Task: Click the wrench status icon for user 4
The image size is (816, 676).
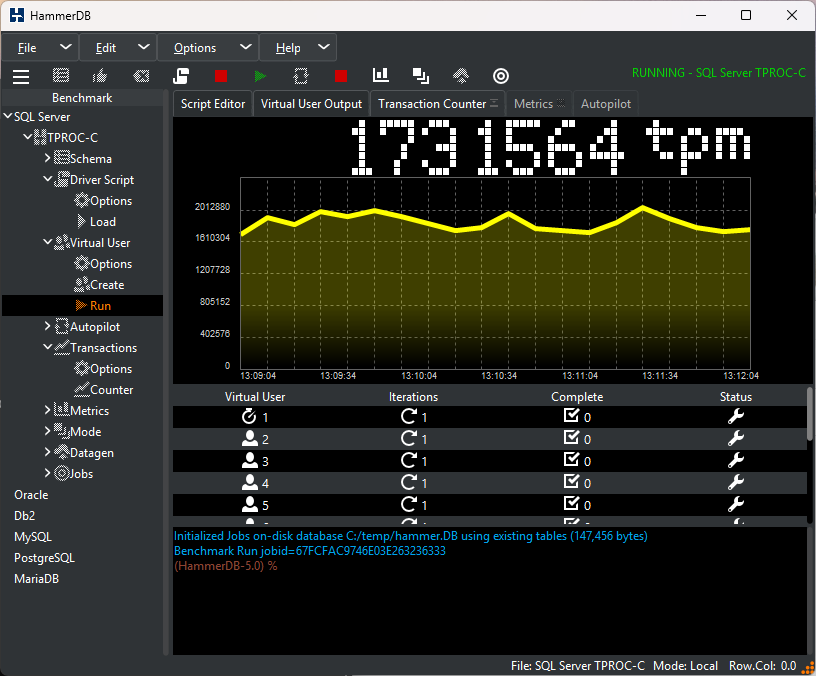Action: [735, 482]
